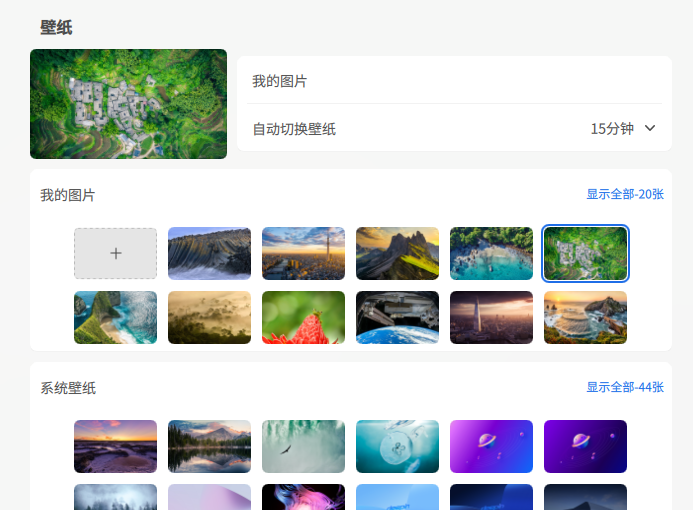Click 显示全部-44张 link
Viewport: 693px width, 510px height.
(x=625, y=387)
